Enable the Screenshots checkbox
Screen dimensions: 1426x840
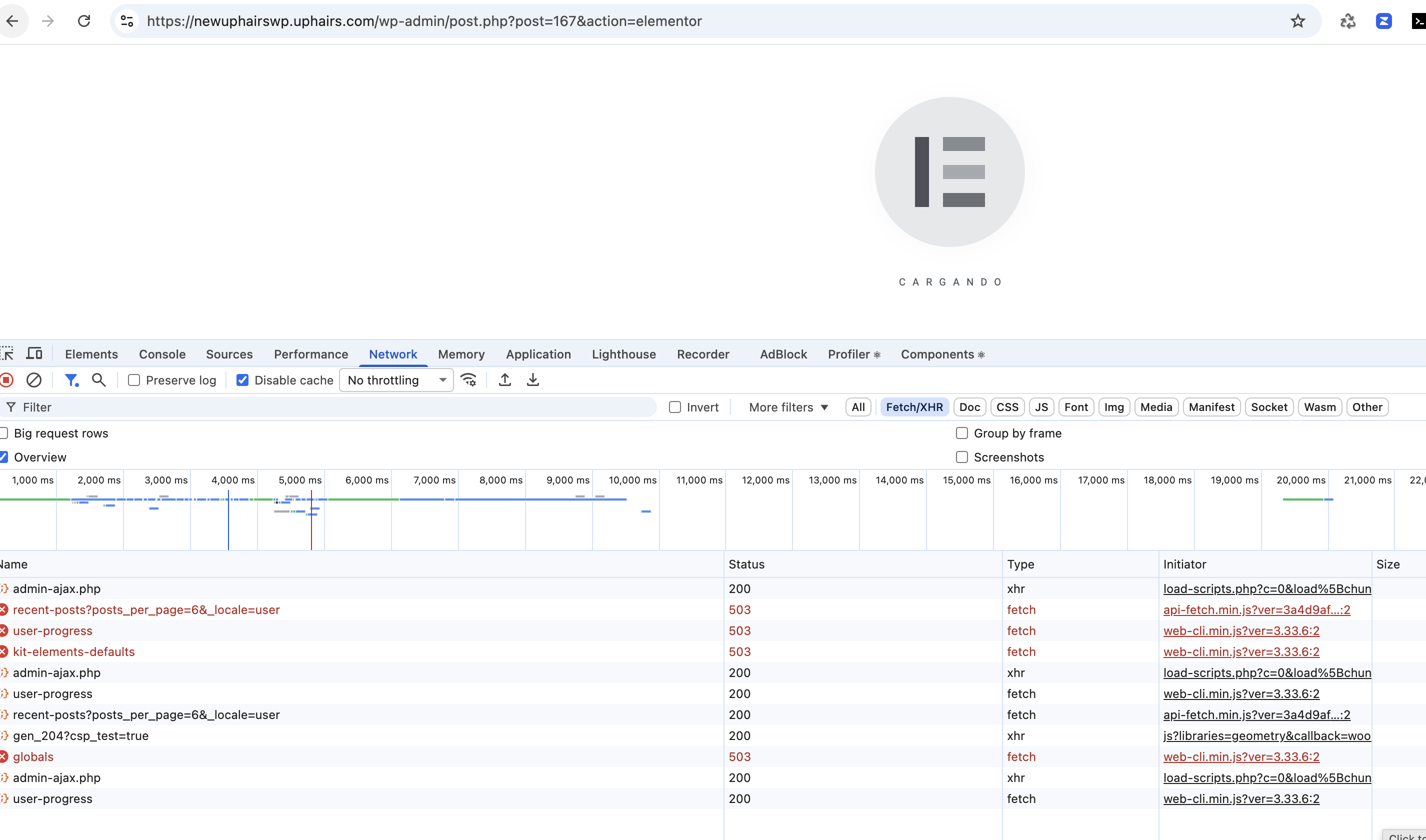[961, 457]
